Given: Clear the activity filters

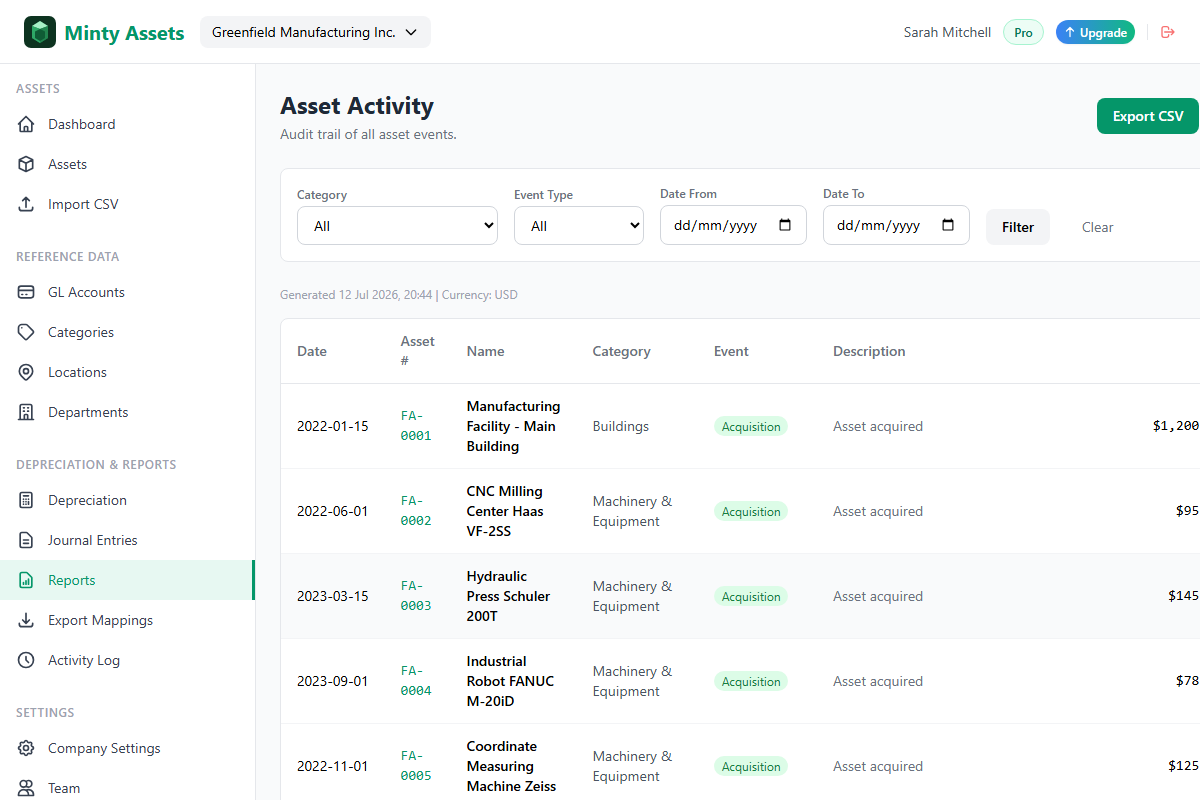Looking at the screenshot, I should click(x=1097, y=227).
